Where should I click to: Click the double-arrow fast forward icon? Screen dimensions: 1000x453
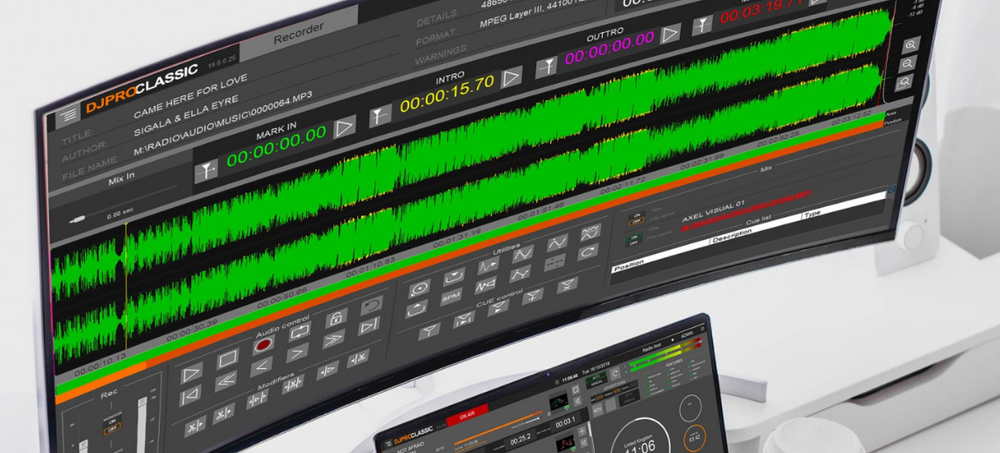tap(333, 341)
